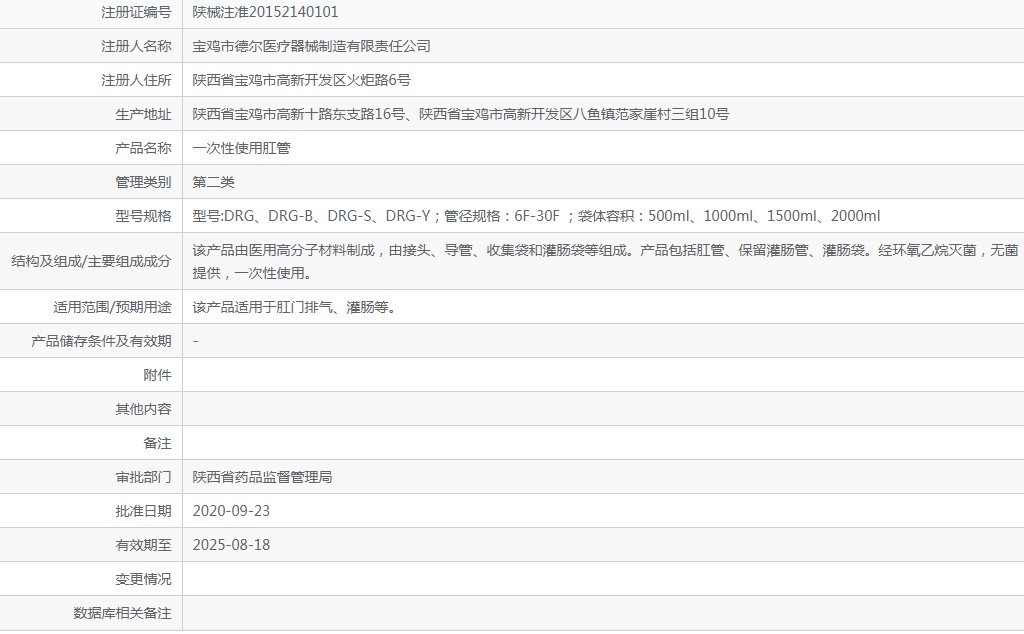Click approving department 陕西省药品监督管理局
Screen dimensions: 1024x634
[262, 477]
